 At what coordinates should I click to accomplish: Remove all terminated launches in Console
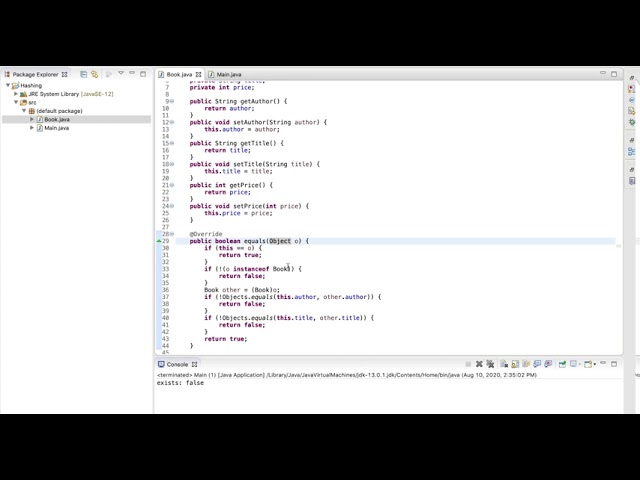click(x=490, y=364)
